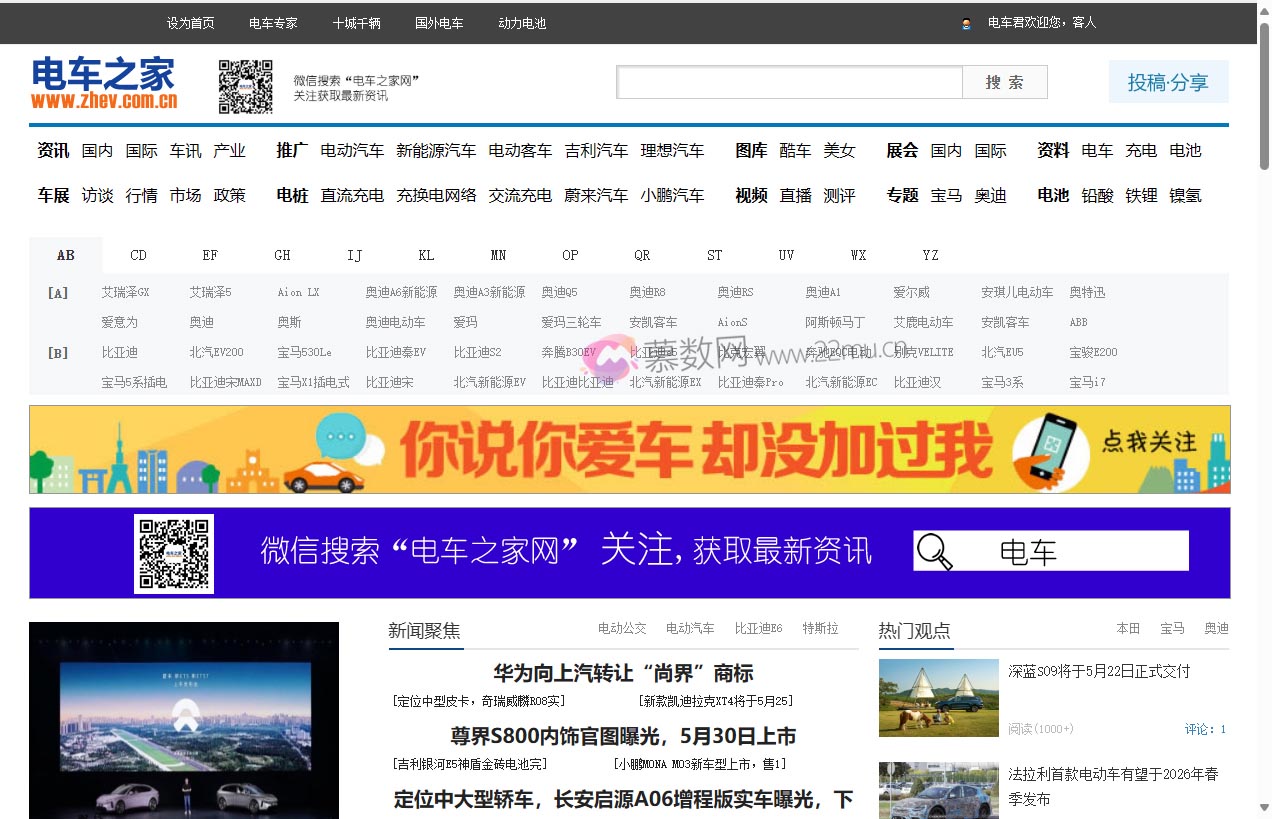Screen dimensions: 1272x819
Task: Click the QR code in the blue banner
Action: (x=174, y=553)
